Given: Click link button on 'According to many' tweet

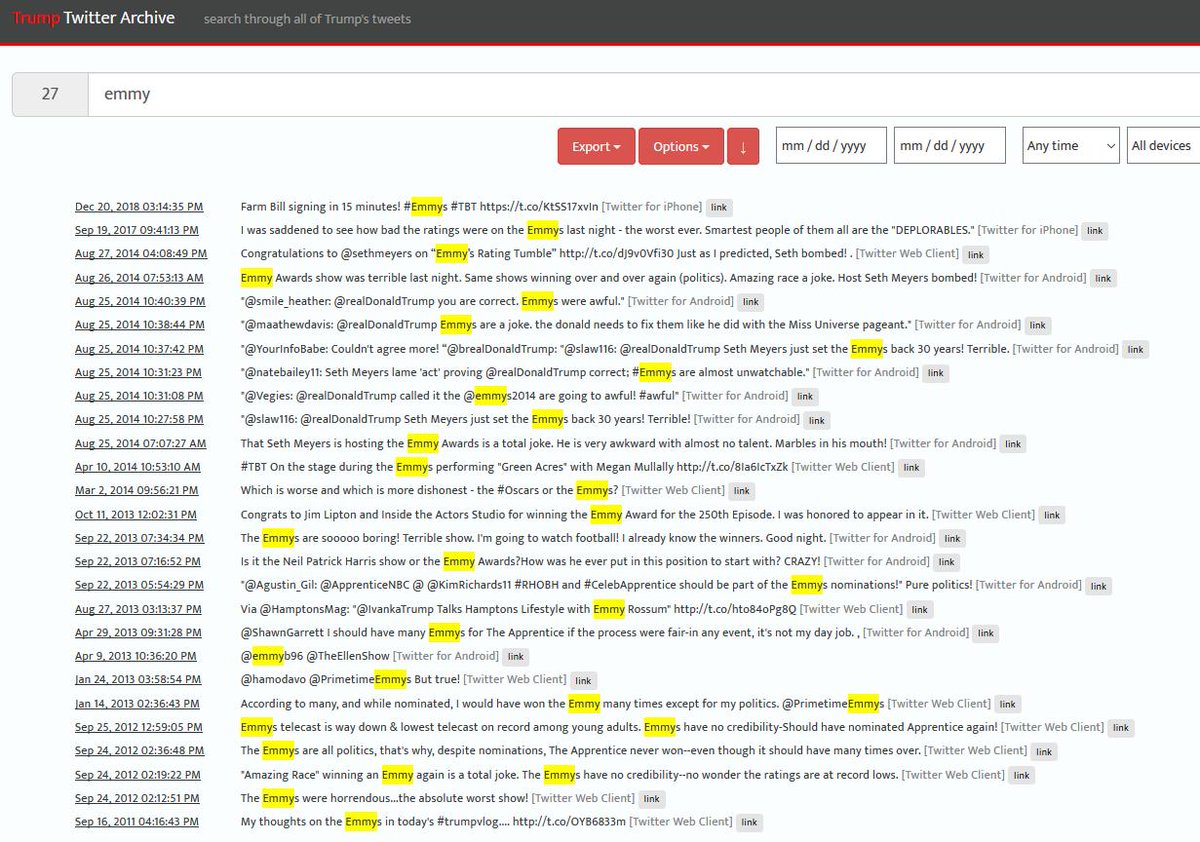Looking at the screenshot, I should pos(1008,705).
